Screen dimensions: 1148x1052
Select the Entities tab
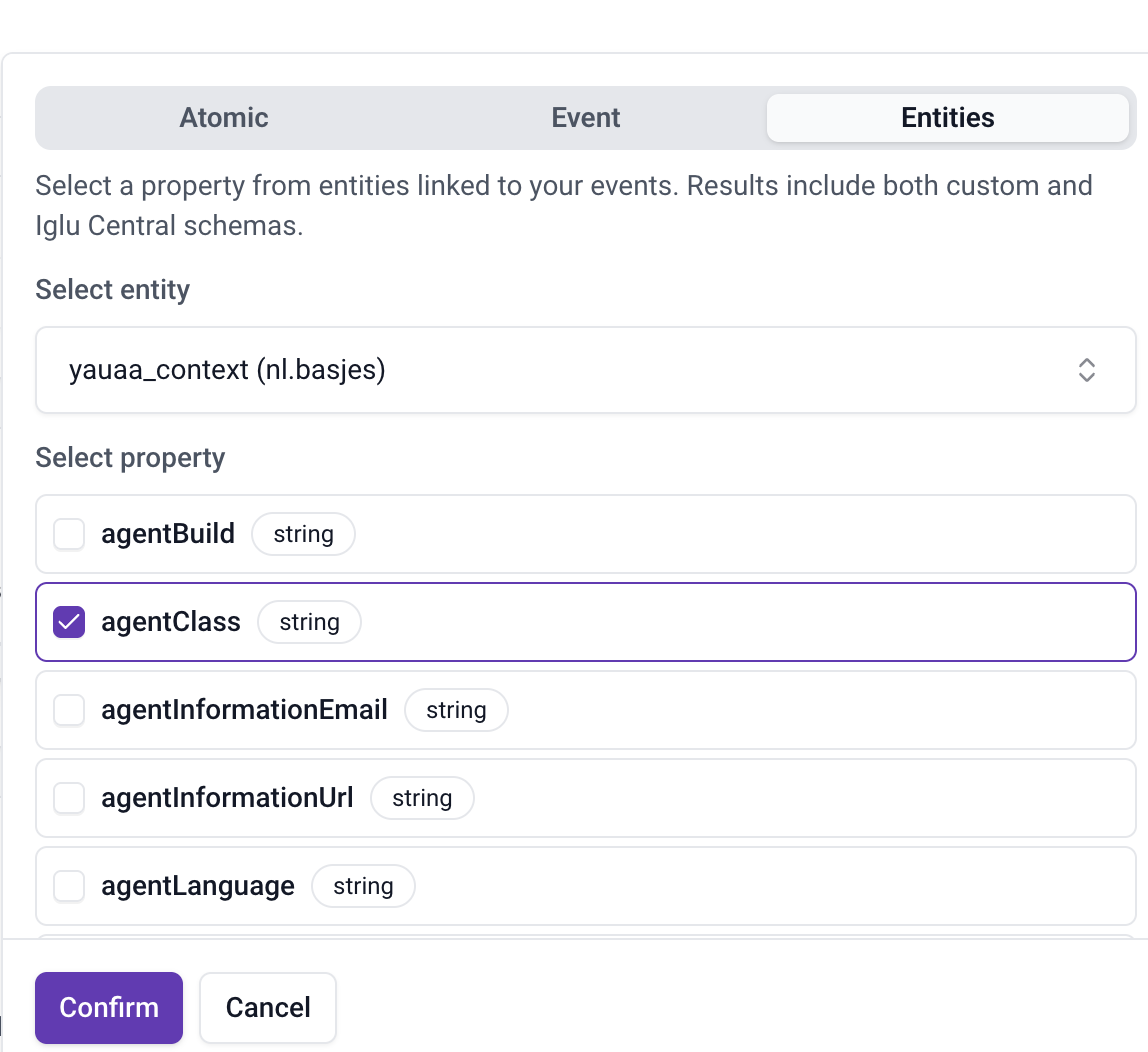[x=947, y=118]
